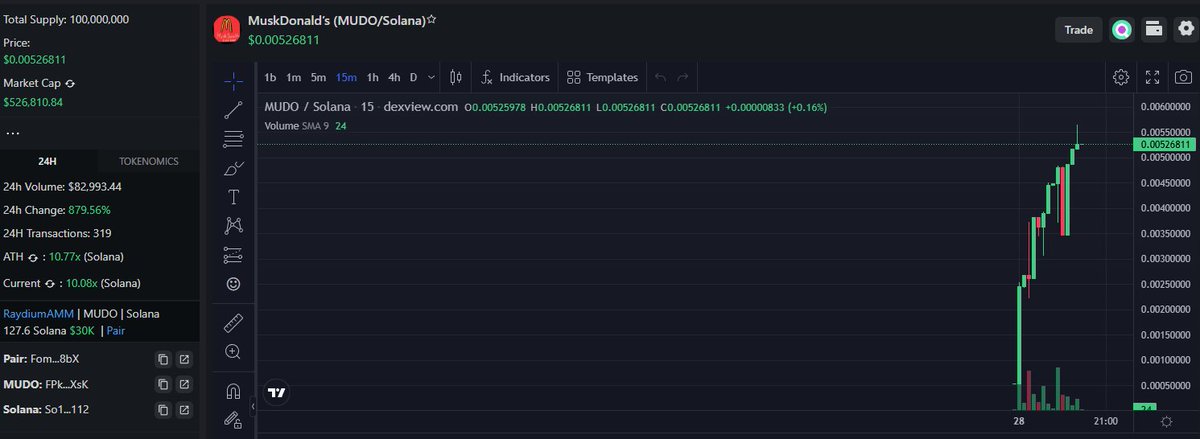Open the candlestick chart style selector
1200x439 pixels.
point(456,77)
